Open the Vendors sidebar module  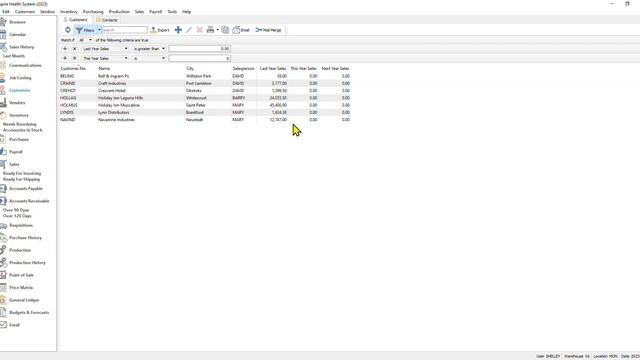tap(17, 103)
